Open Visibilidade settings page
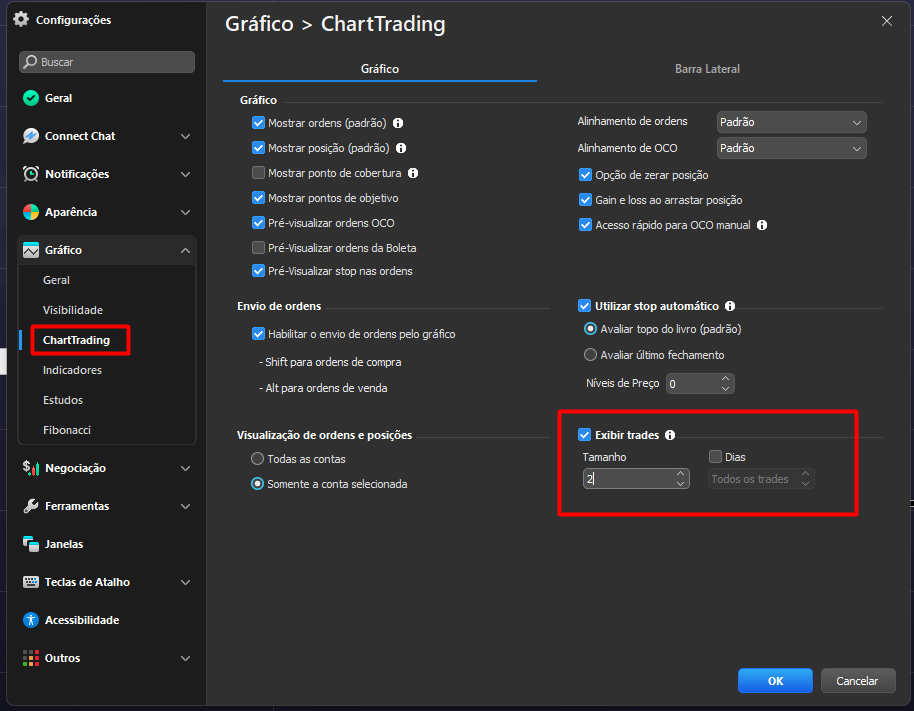Screen dimensions: 914x711 point(73,310)
